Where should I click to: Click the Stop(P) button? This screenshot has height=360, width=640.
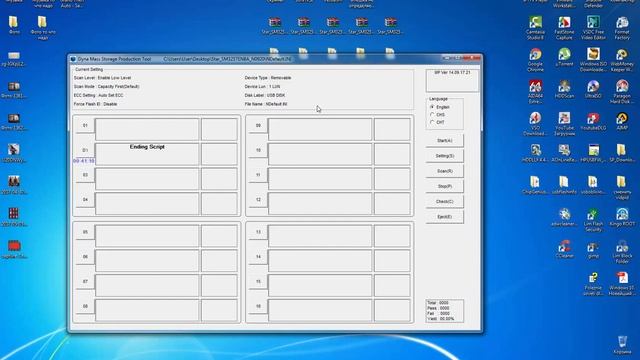coord(444,186)
